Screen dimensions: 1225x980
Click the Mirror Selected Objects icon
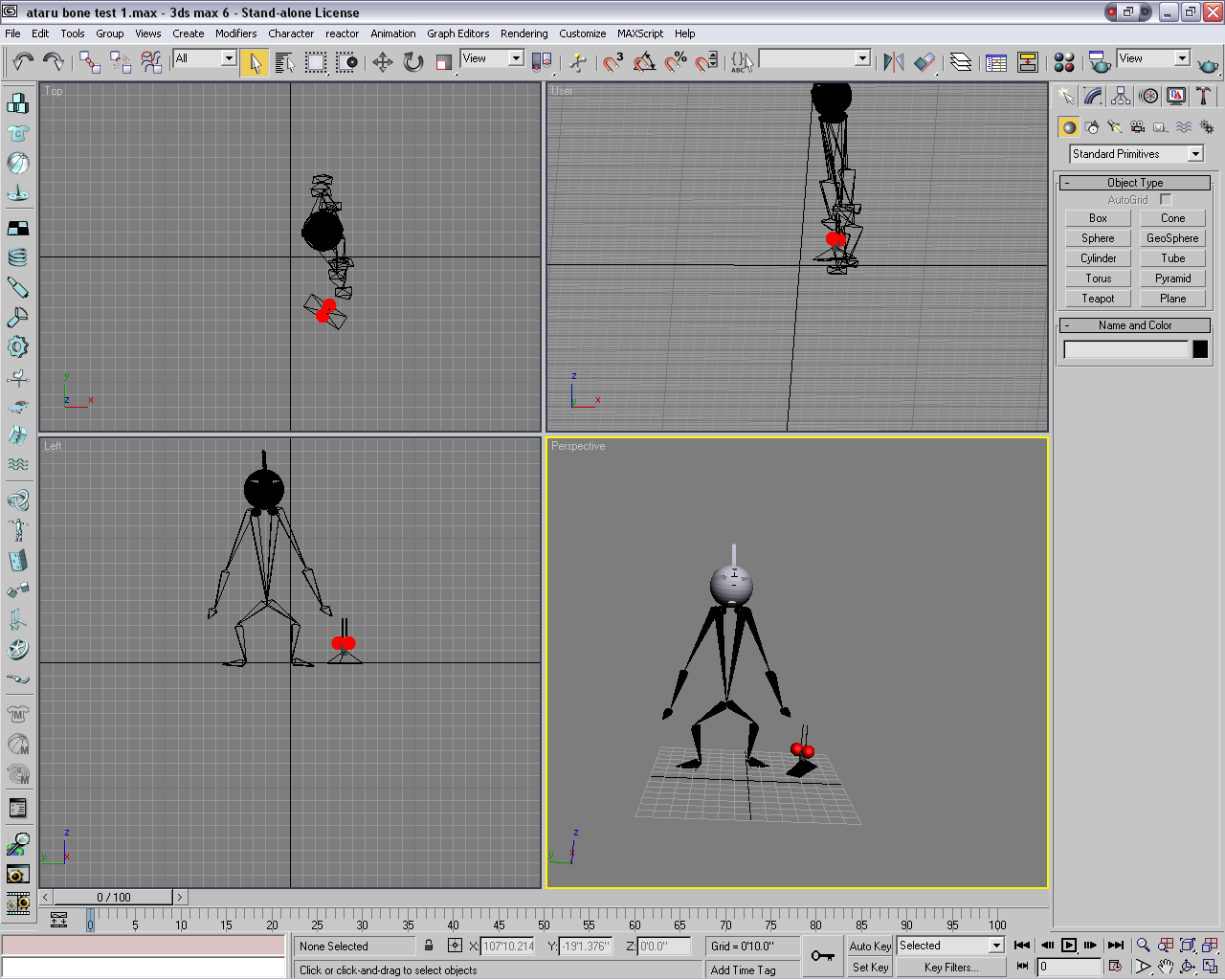point(894,62)
